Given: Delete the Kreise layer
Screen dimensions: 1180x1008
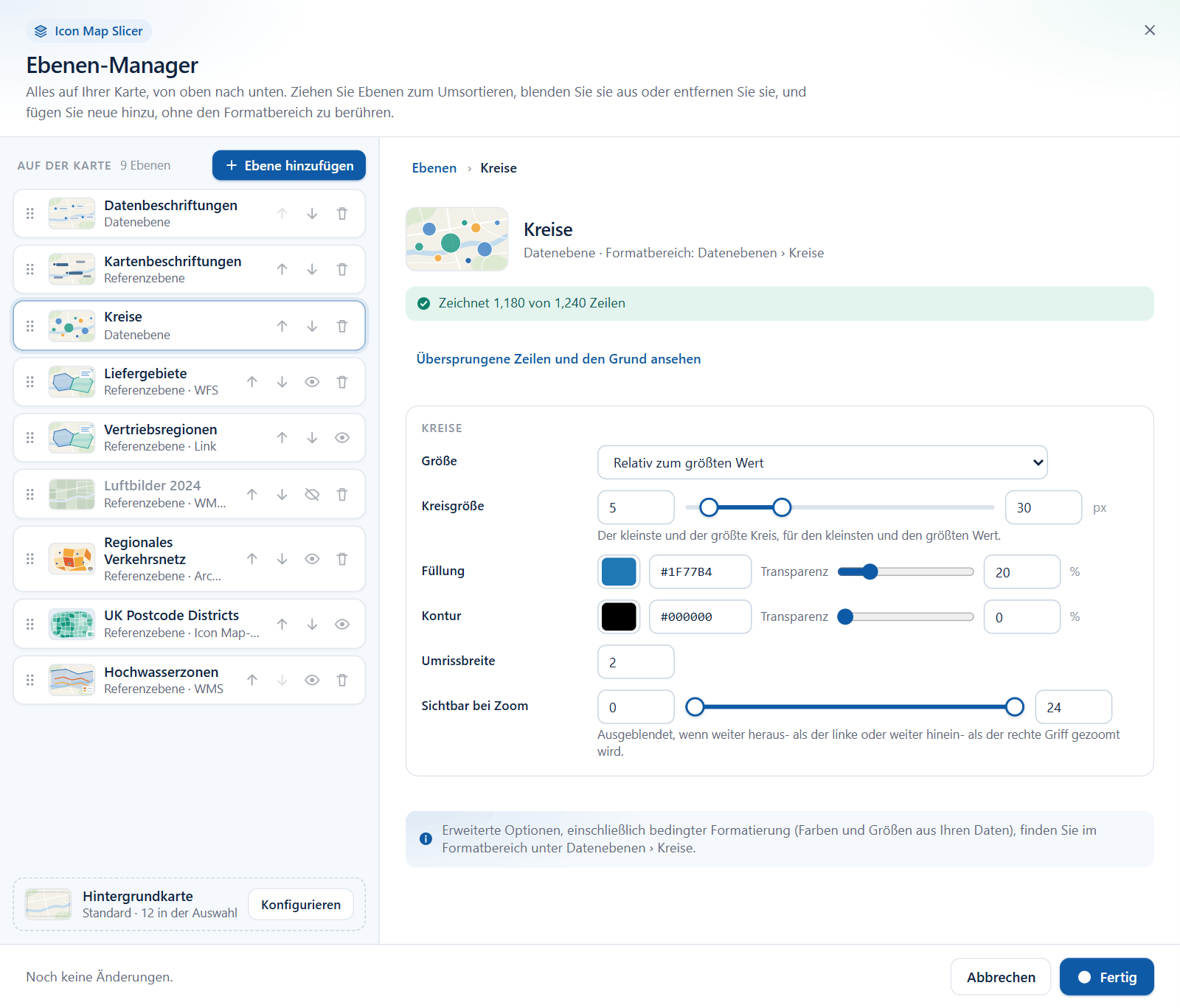Looking at the screenshot, I should tap(342, 326).
